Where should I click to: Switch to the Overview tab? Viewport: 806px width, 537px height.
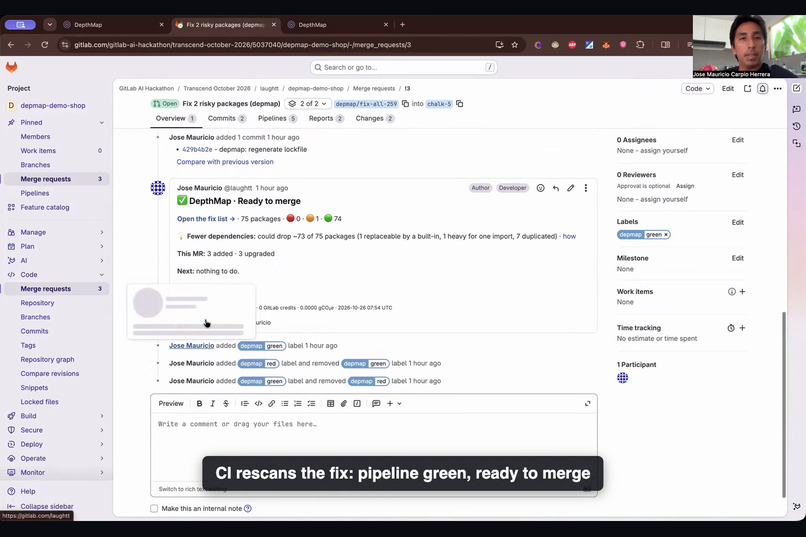coord(175,118)
